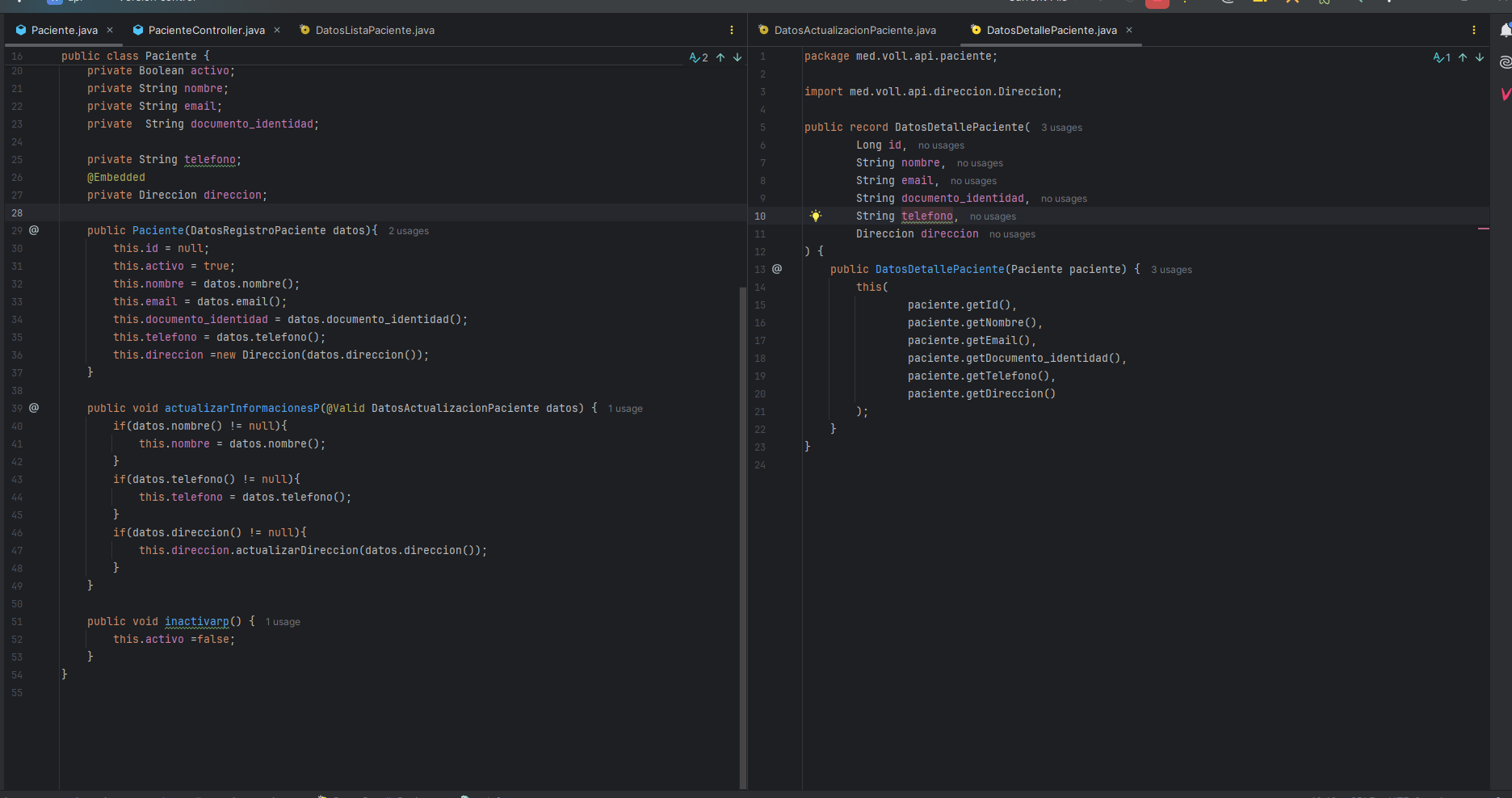
Task: Click typo inspection widget in Paciente.java
Action: [x=699, y=57]
